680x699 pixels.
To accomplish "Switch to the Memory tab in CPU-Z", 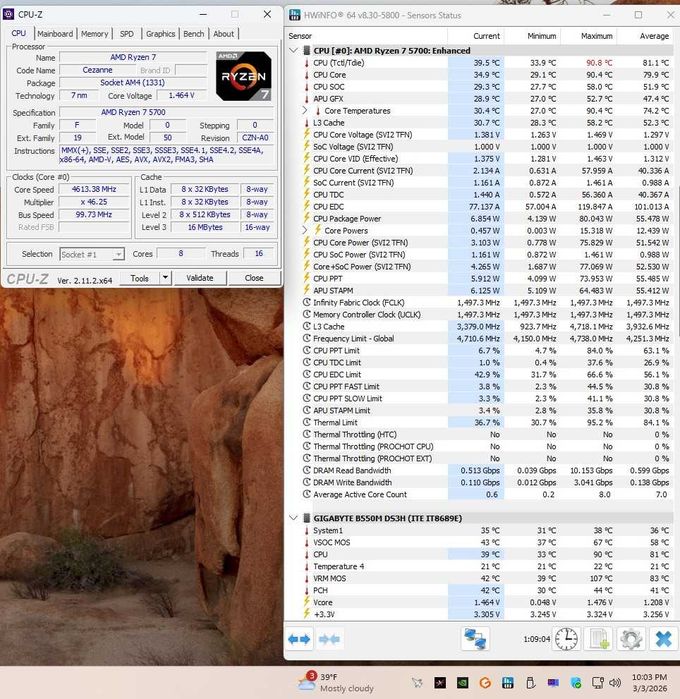I will 95,34.
